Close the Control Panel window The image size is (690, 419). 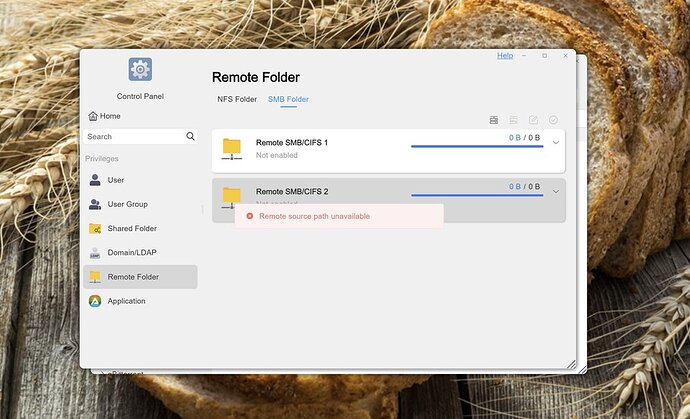[x=565, y=56]
